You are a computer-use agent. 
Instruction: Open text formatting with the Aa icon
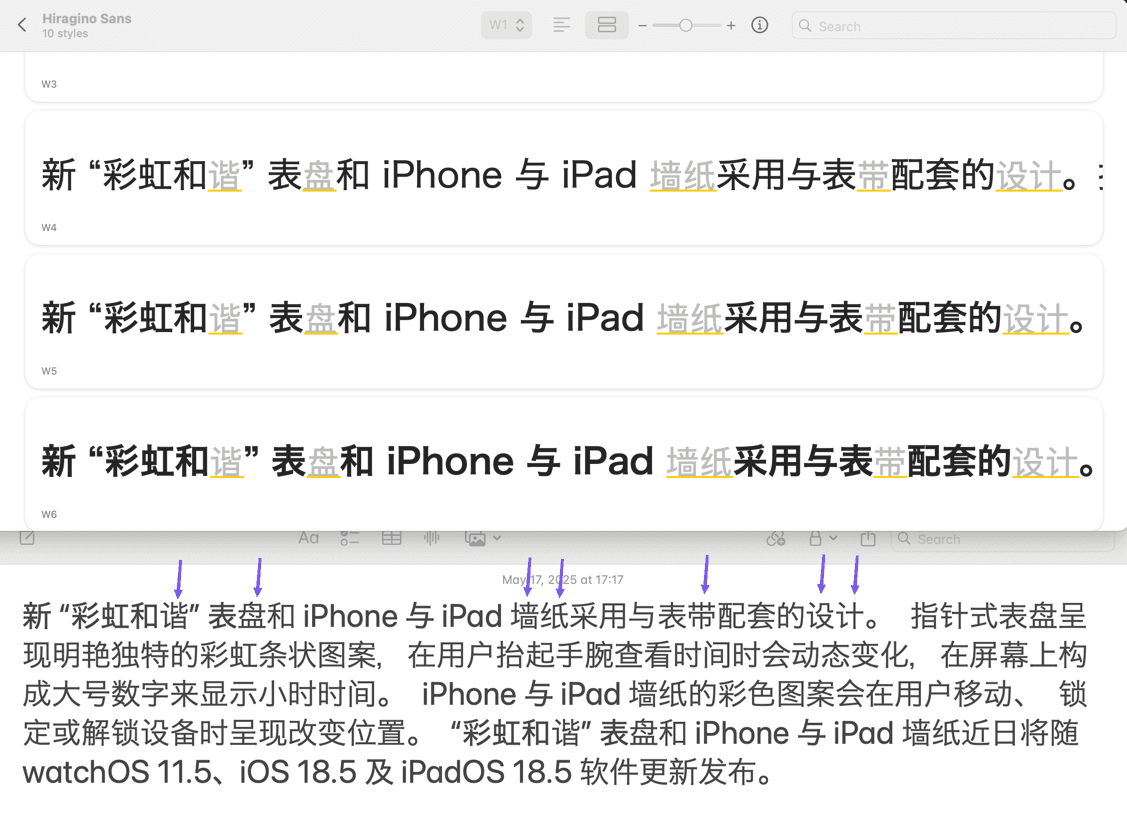point(308,537)
